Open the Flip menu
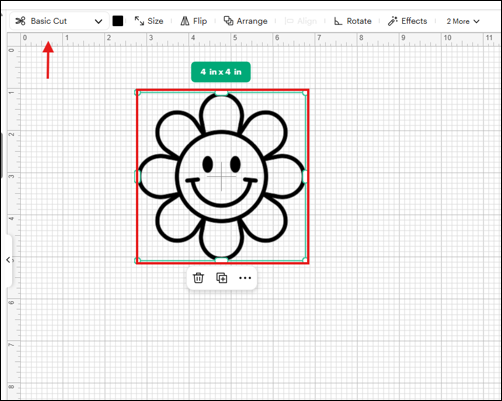The image size is (502, 401). pyautogui.click(x=194, y=21)
